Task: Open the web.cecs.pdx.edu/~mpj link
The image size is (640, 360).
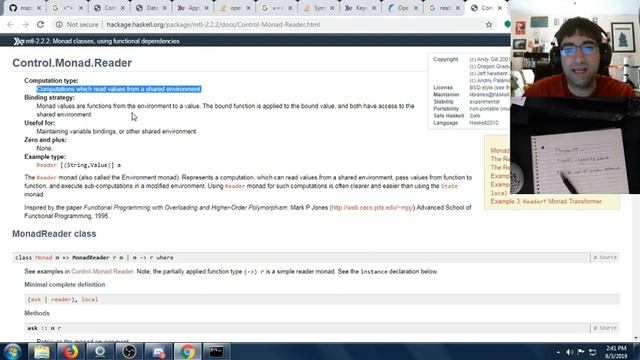Action: click(372, 208)
